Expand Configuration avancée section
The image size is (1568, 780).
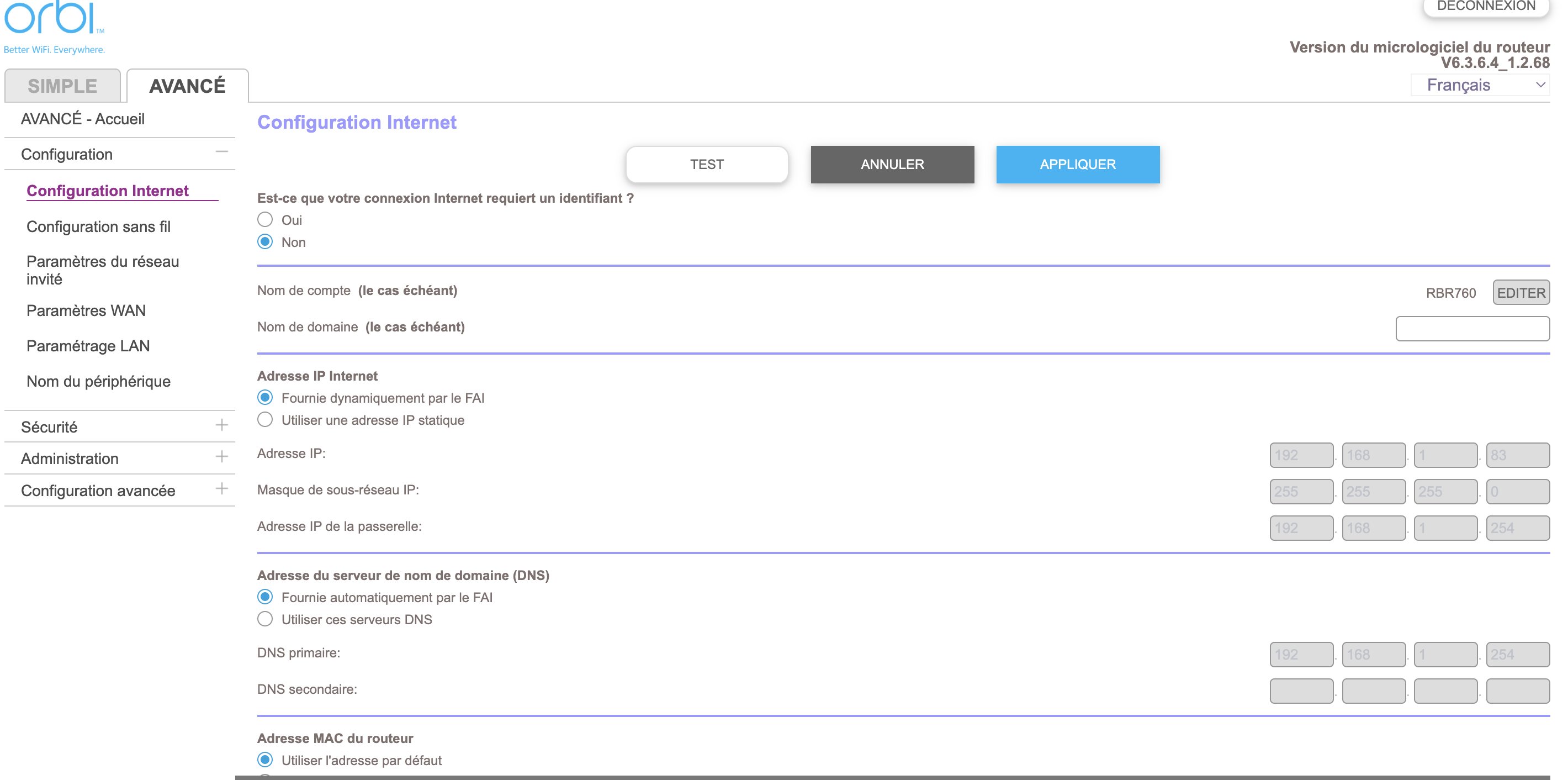click(221, 489)
